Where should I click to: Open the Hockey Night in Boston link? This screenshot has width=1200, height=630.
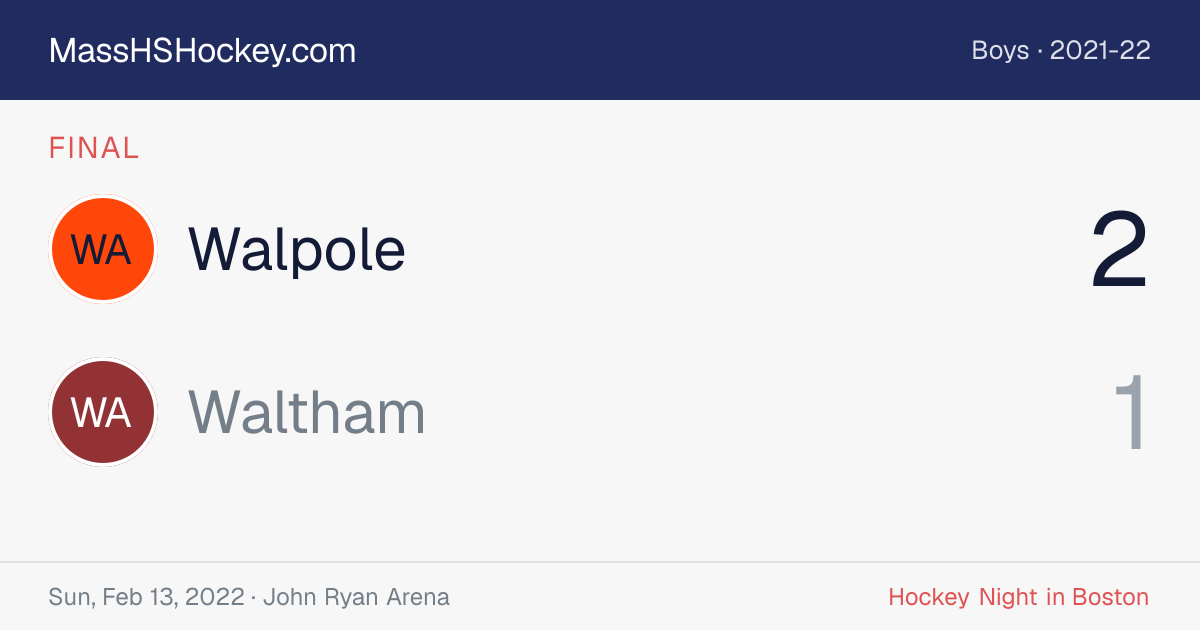[1018, 597]
